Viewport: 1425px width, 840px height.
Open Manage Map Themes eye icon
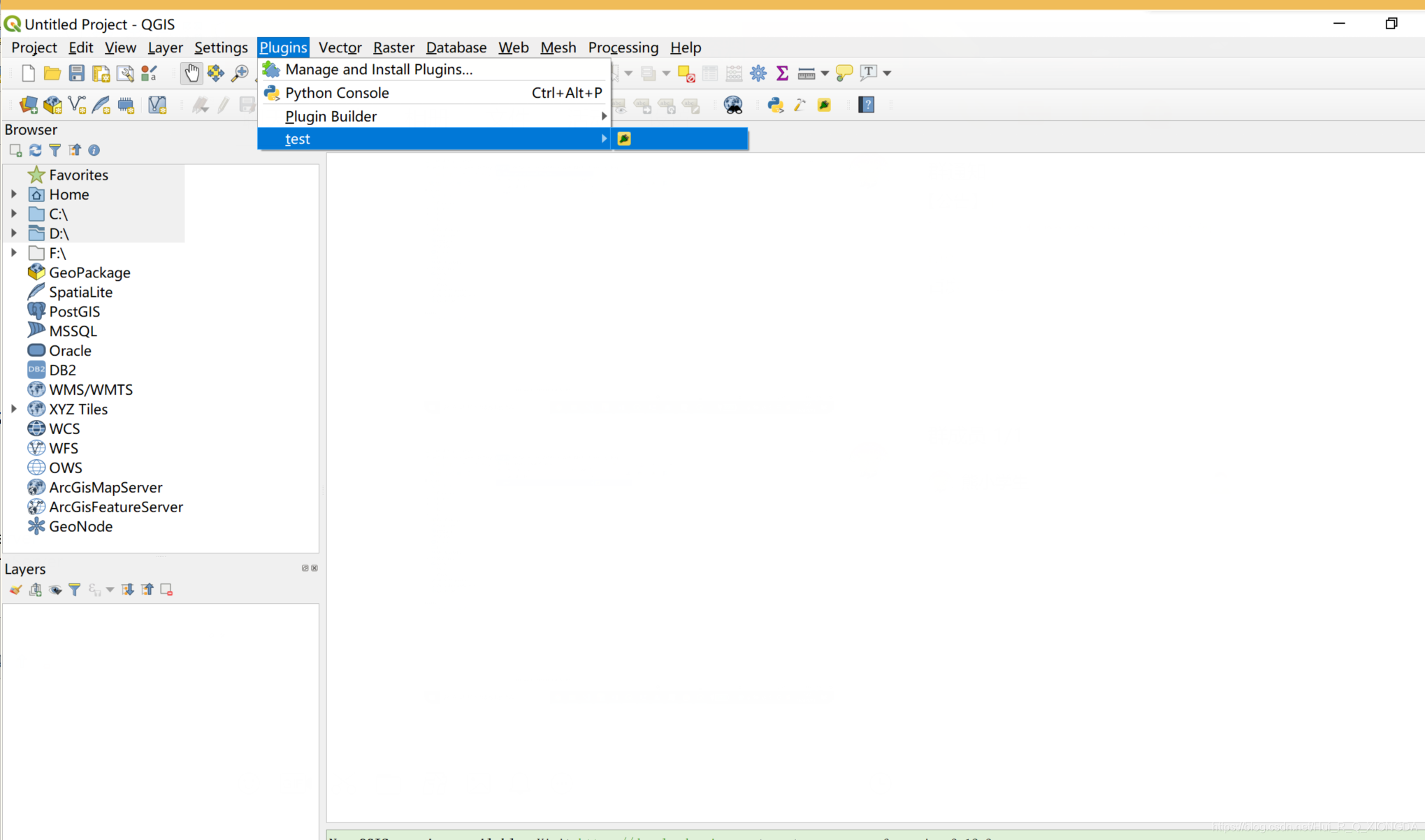pos(55,590)
